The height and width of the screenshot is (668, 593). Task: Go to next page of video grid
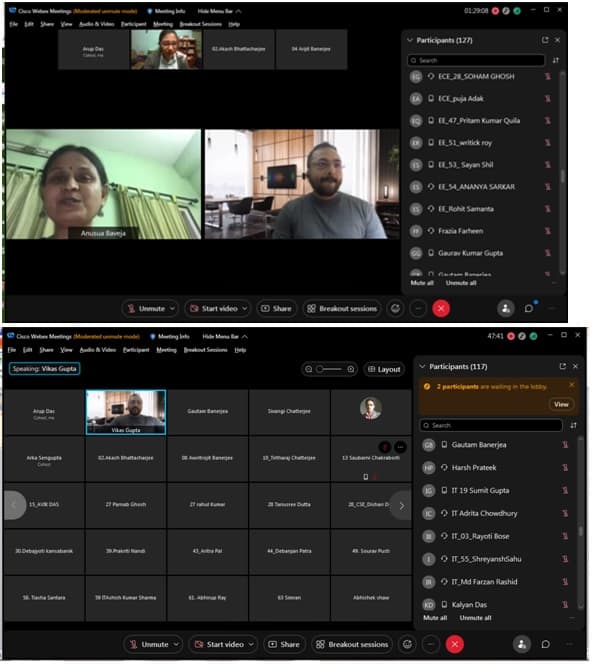401,506
